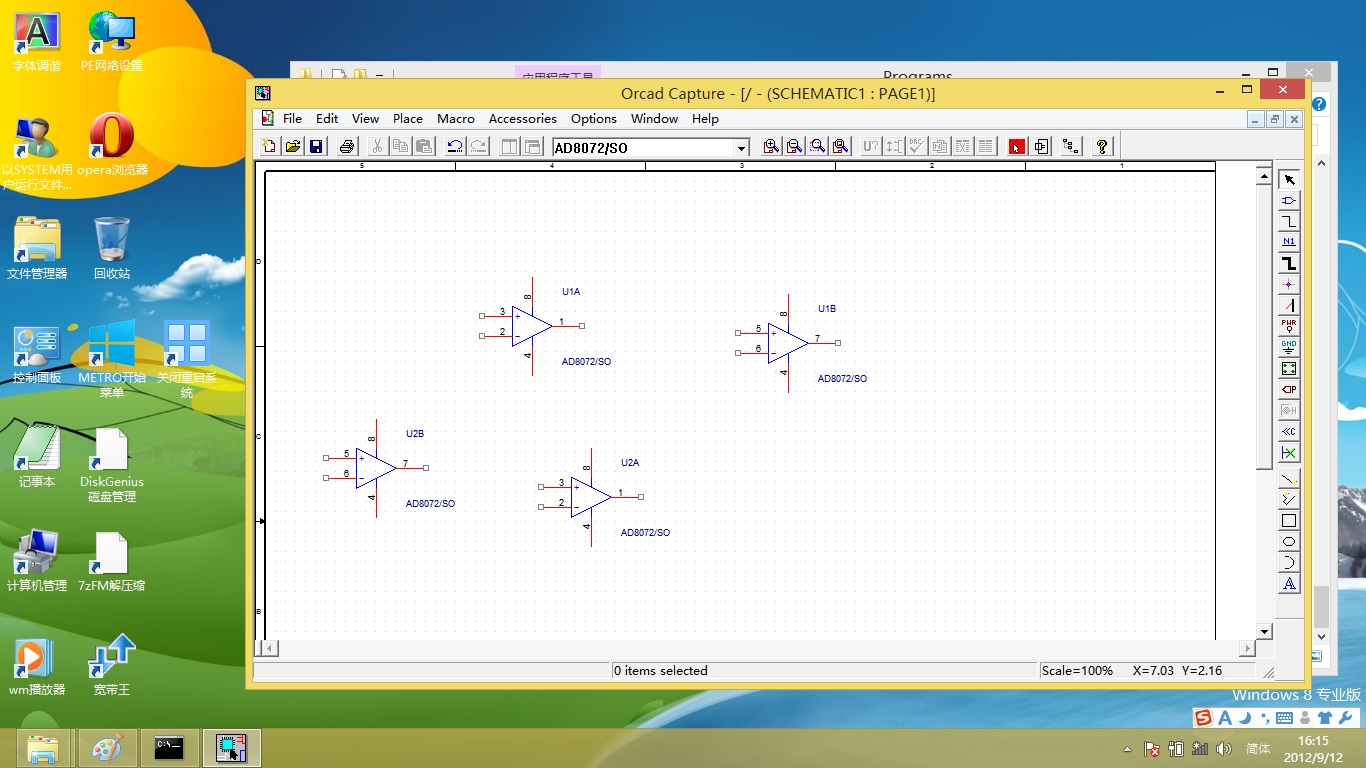The height and width of the screenshot is (768, 1366).
Task: Select the Place Net Alias N1 tool
Action: point(1289,242)
